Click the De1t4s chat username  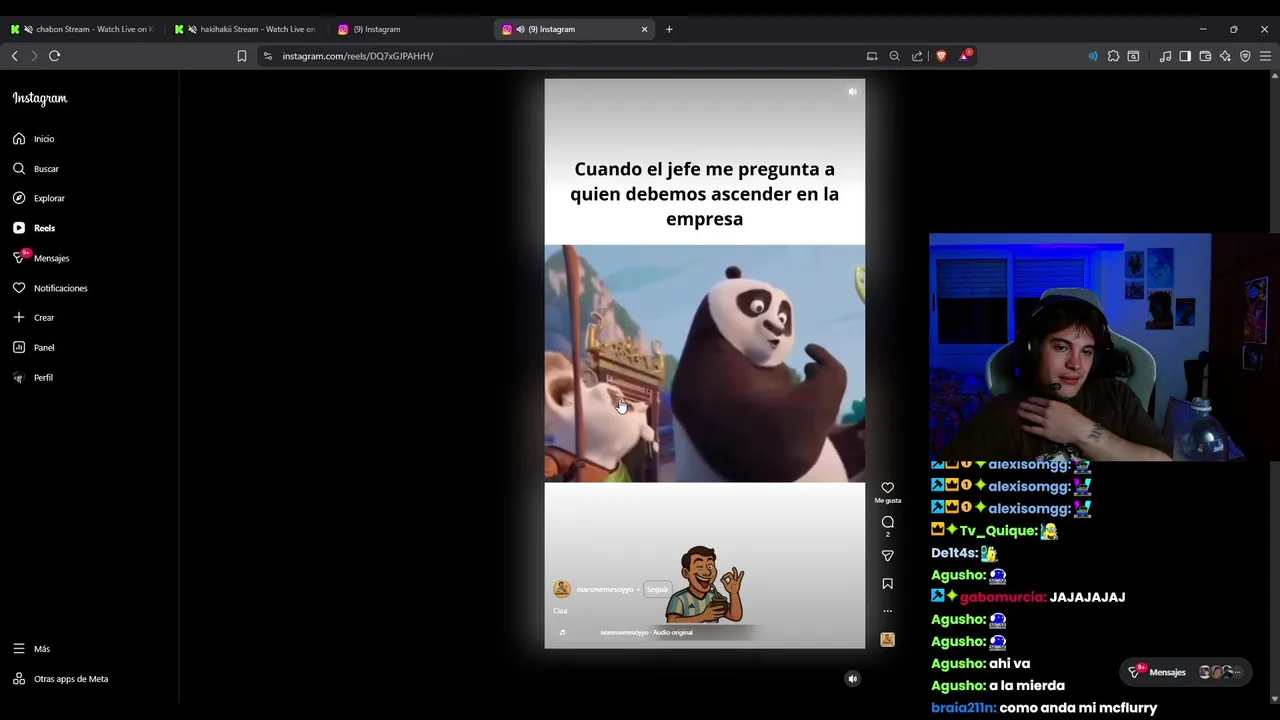point(954,553)
